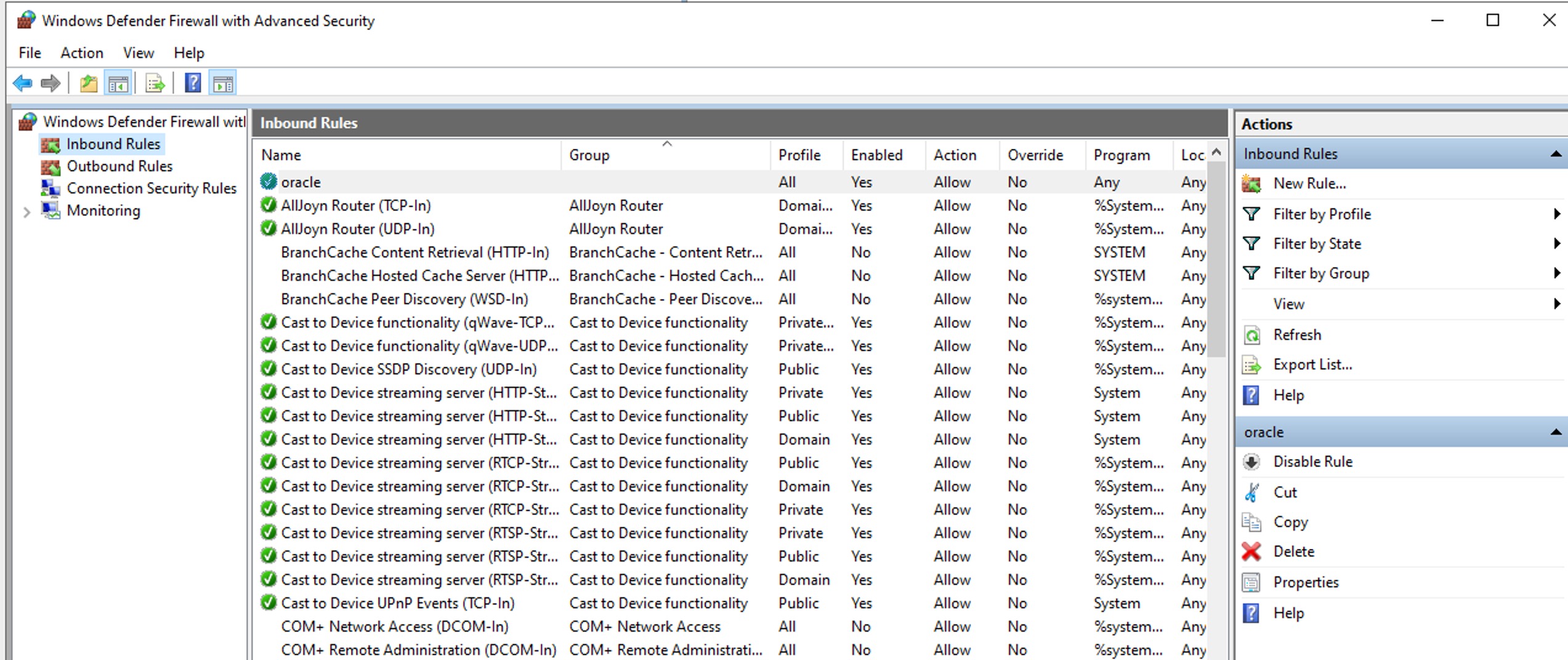Click Disable Rule action link
The width and height of the screenshot is (1568, 660).
[1313, 462]
